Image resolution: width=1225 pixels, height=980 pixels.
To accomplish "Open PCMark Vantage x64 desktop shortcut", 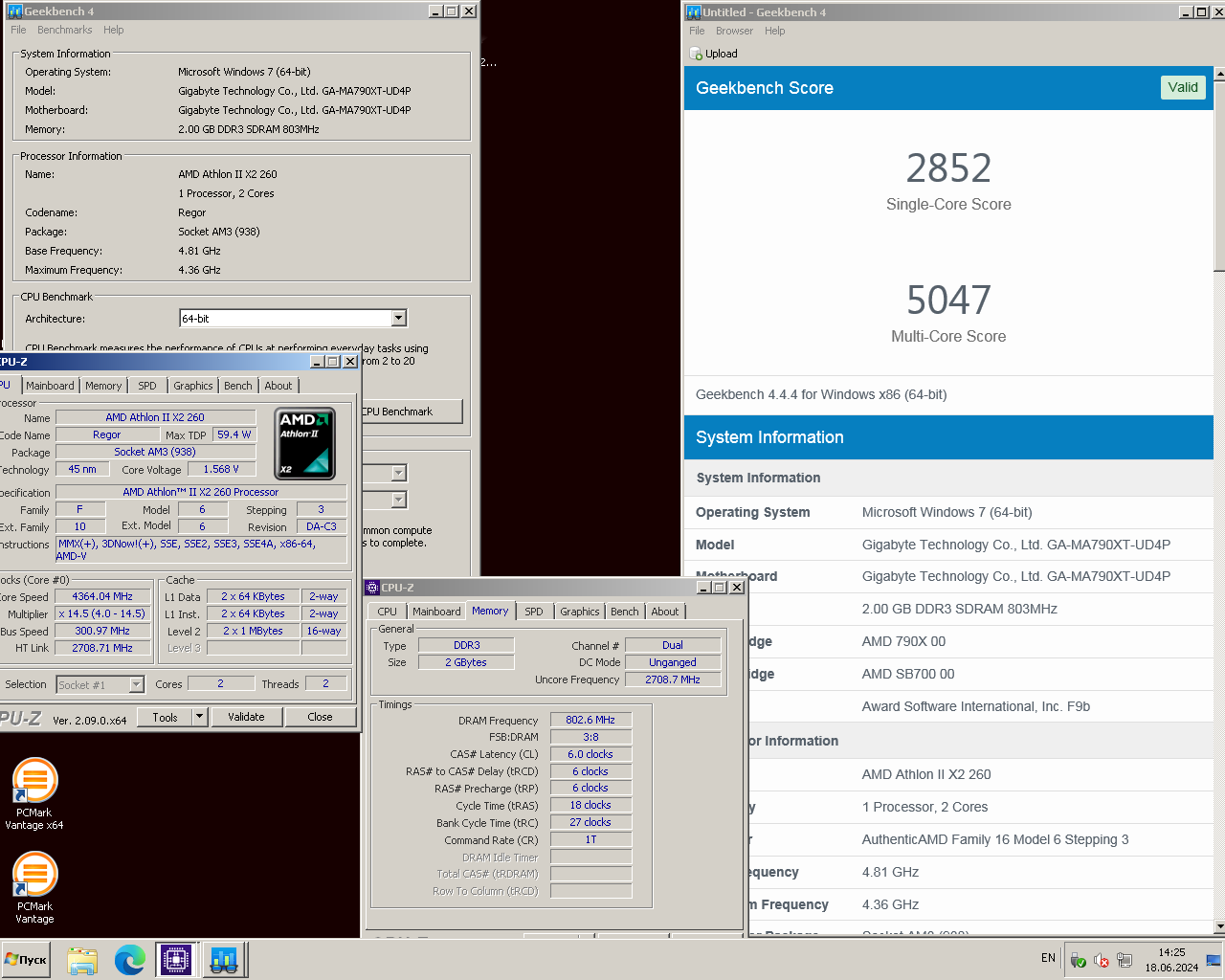I will (34, 792).
